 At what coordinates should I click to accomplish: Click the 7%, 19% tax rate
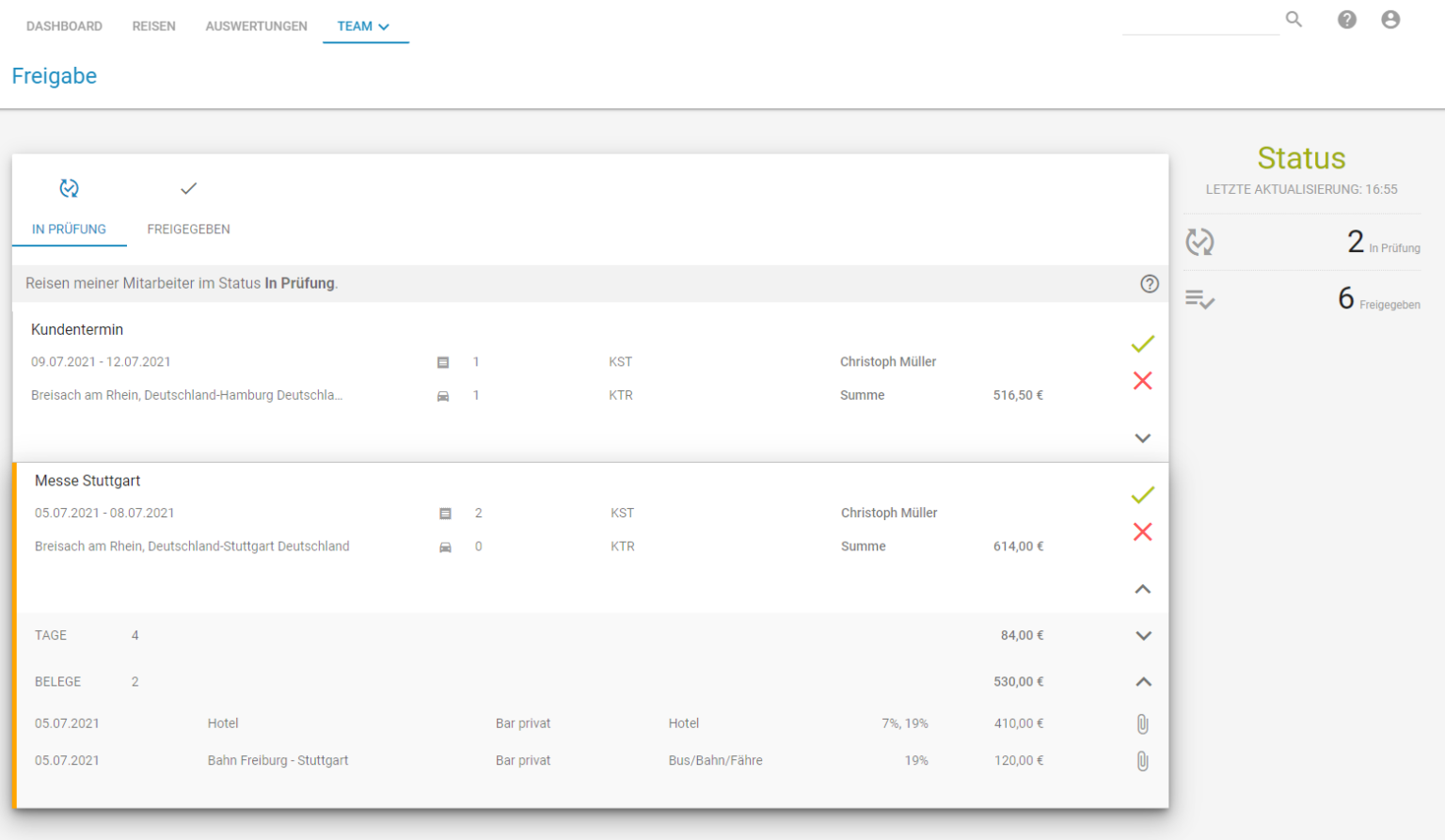pos(904,723)
